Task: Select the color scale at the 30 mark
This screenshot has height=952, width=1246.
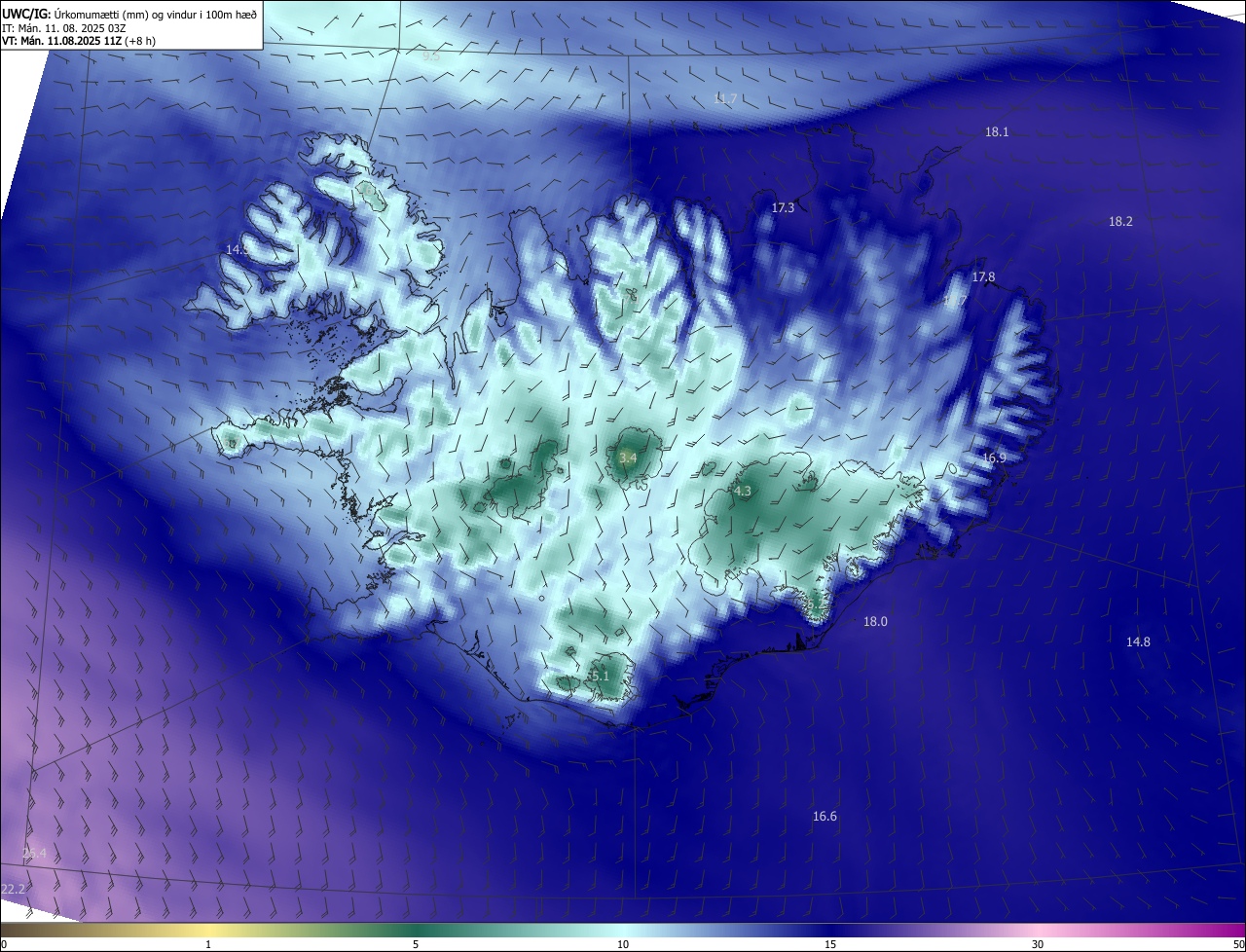Action: 1038,944
